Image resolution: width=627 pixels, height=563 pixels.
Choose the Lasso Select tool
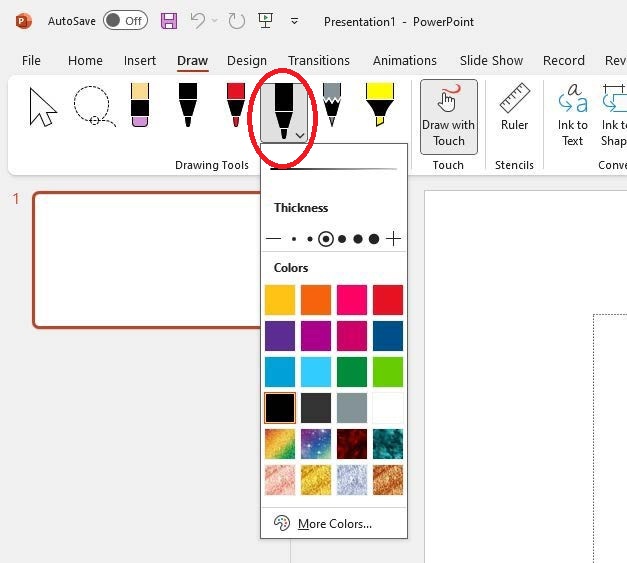tap(94, 106)
